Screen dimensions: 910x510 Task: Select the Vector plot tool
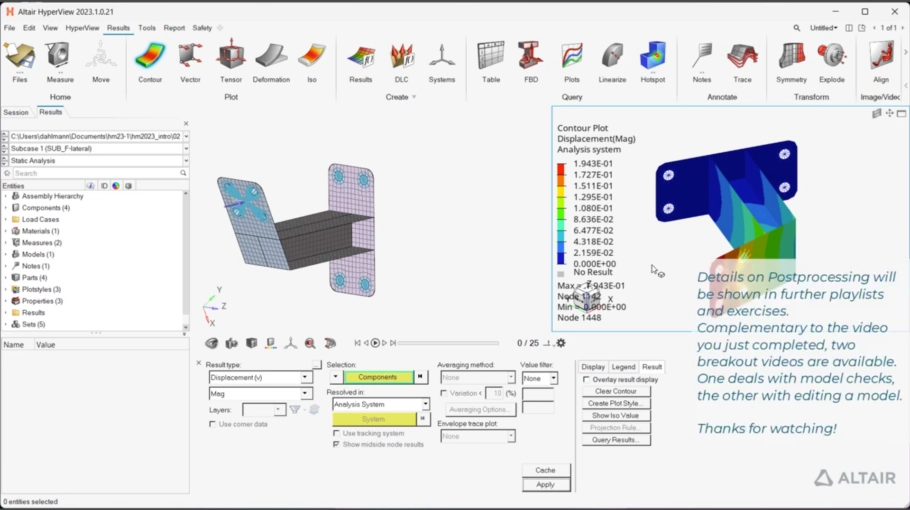pyautogui.click(x=190, y=62)
